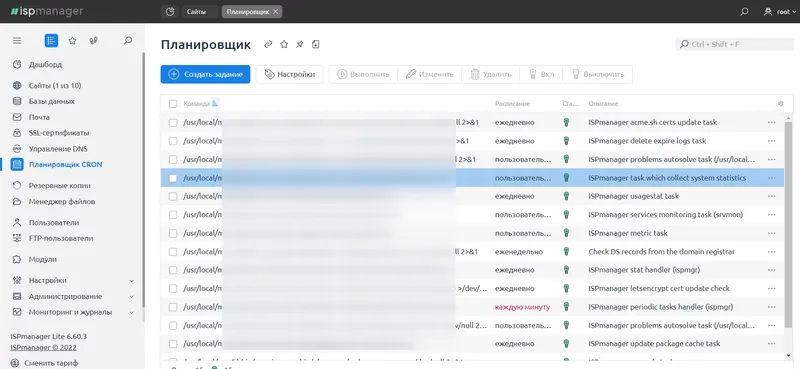Click the Описание column header
800x369 pixels.
603,104
